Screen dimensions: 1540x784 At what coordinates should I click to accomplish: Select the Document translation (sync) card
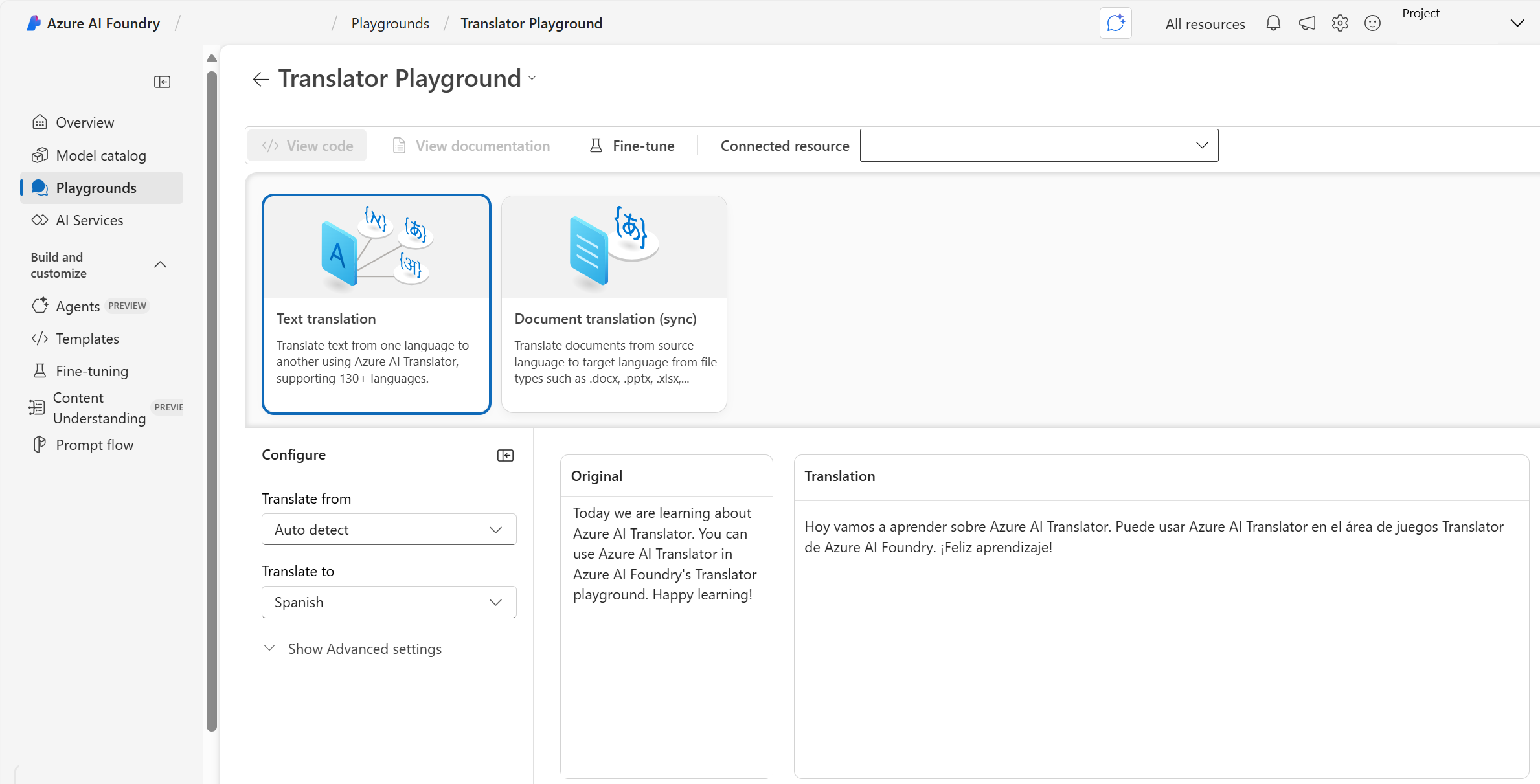(613, 303)
